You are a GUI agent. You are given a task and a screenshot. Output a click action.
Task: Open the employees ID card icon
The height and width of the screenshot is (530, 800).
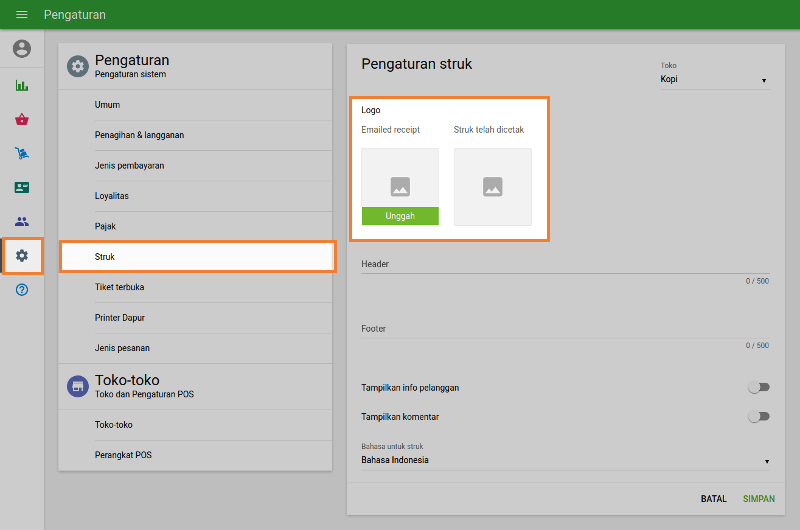(22, 187)
